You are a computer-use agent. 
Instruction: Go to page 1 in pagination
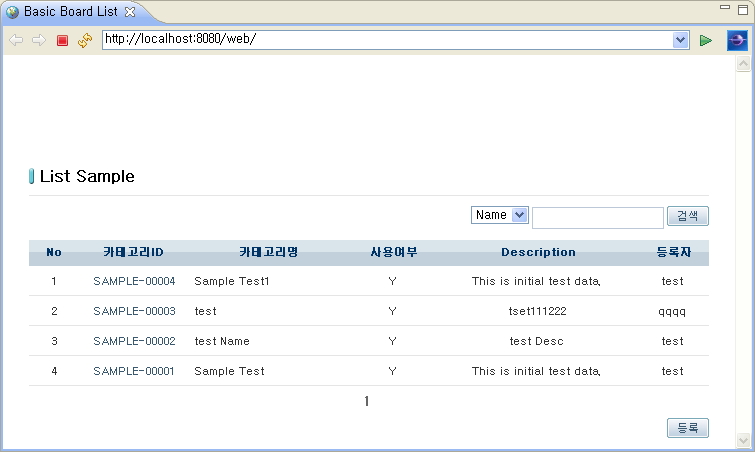pos(366,401)
